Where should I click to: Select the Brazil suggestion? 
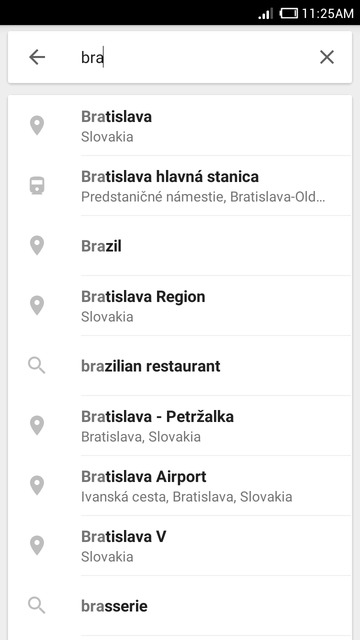coord(180,246)
